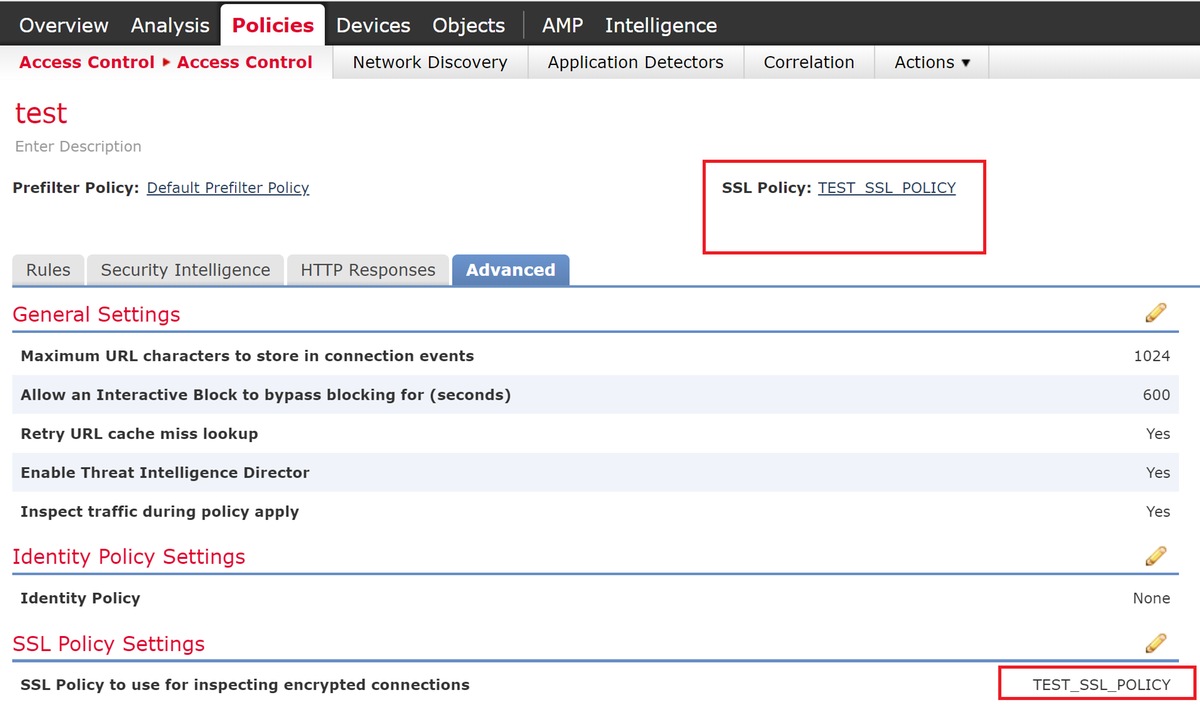Edit Identity Policy Settings via pencil icon
Screen dimensions: 1200x706
pyautogui.click(x=1156, y=555)
